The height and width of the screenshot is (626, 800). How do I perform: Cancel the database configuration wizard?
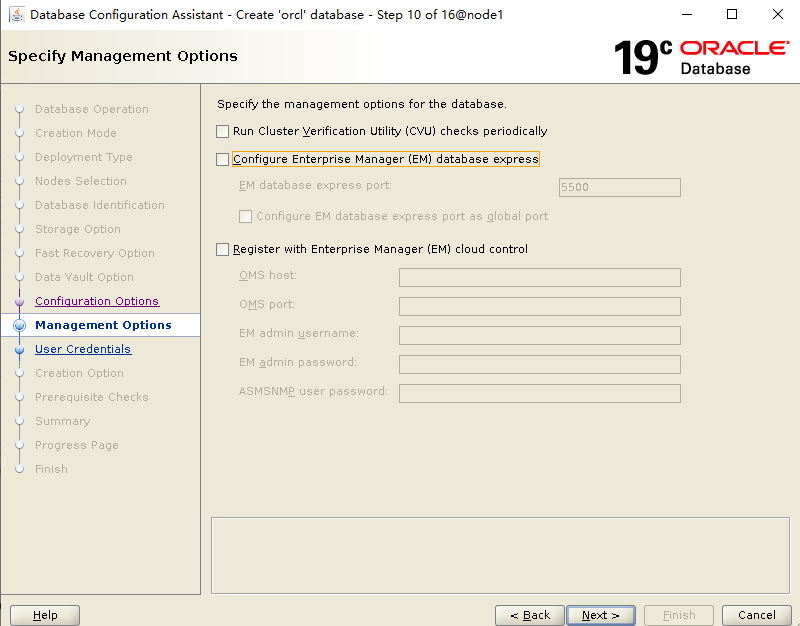pos(756,615)
